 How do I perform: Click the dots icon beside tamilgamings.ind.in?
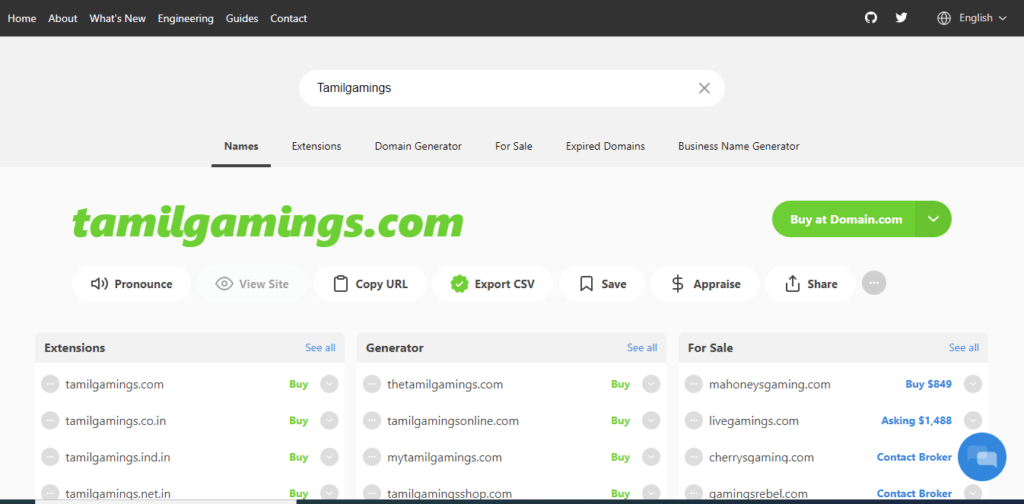[50, 457]
